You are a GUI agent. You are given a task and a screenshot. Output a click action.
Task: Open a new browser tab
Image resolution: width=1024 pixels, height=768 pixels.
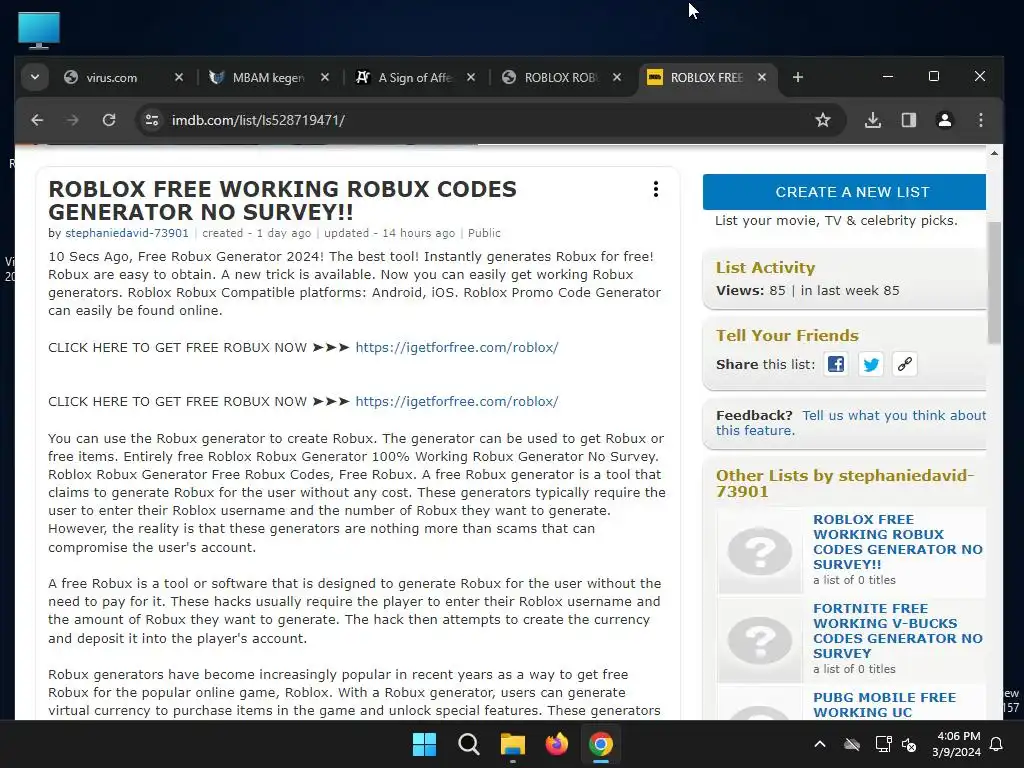[797, 77]
